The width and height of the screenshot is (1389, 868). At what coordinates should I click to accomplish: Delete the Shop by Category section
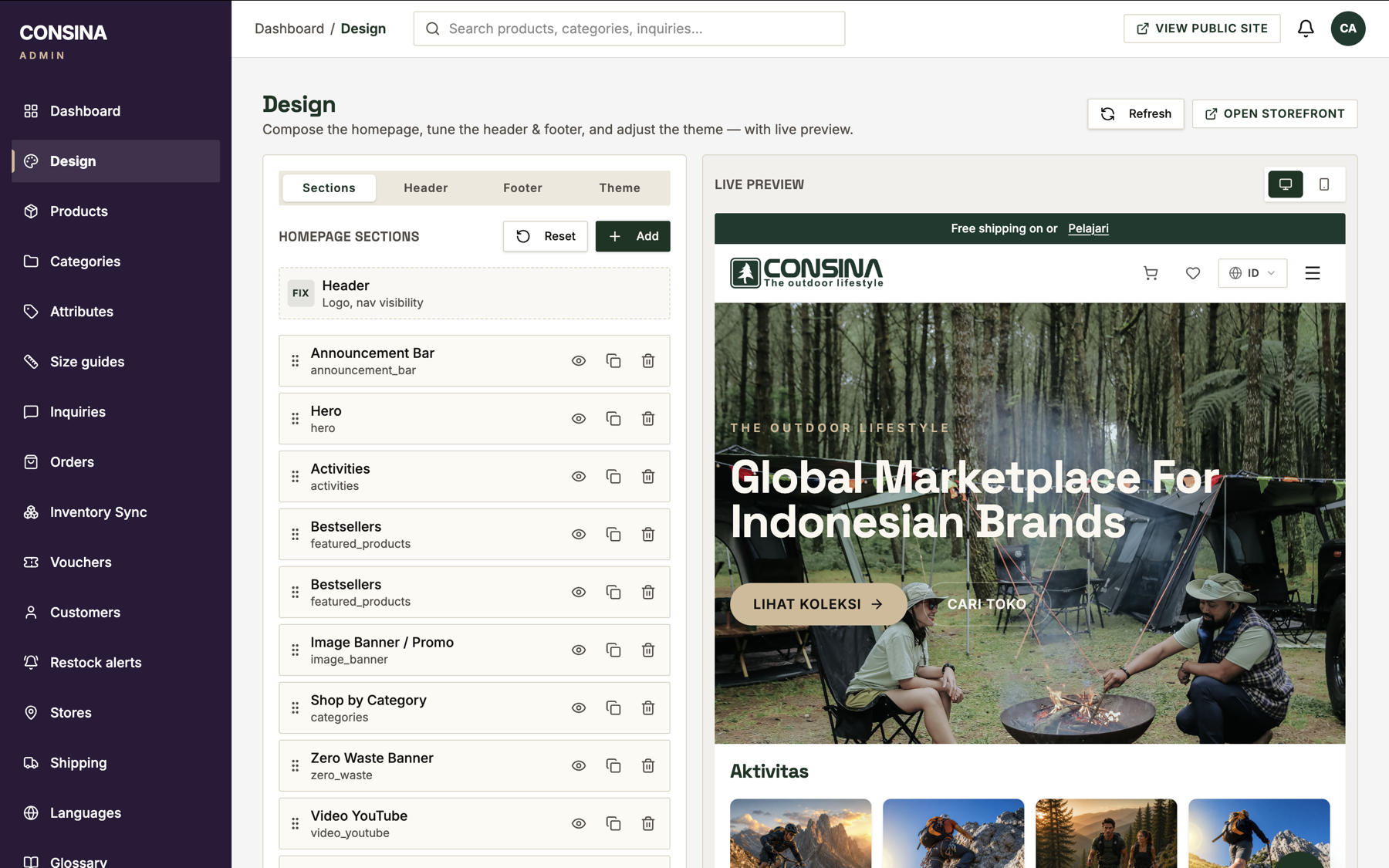pos(648,708)
